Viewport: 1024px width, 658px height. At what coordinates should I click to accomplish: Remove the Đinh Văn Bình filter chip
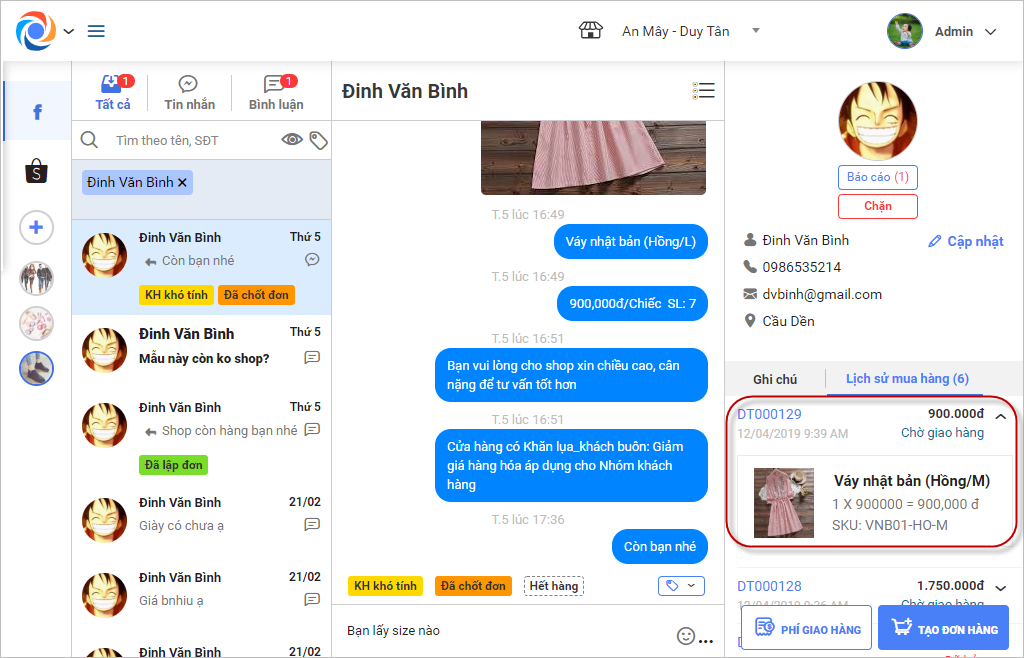(x=182, y=183)
